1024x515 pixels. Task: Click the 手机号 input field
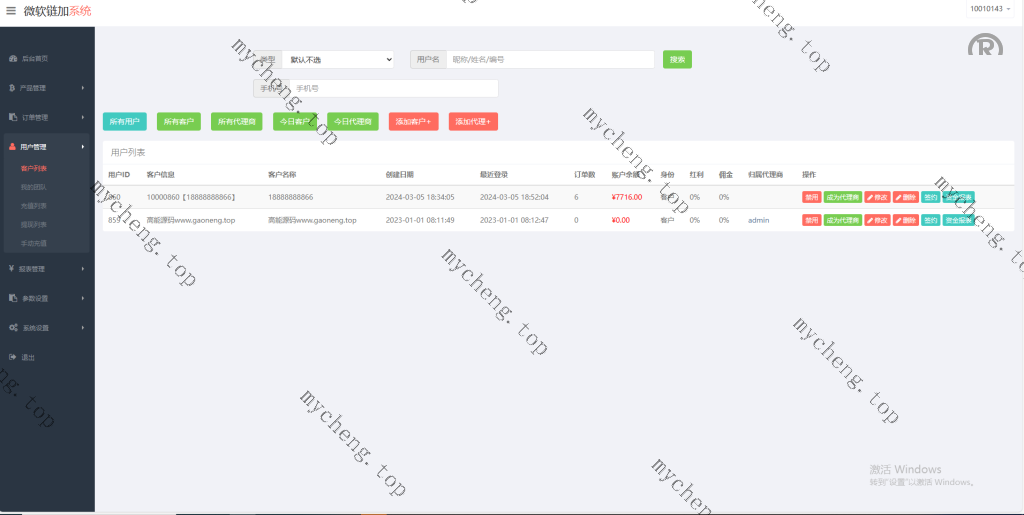click(x=393, y=88)
